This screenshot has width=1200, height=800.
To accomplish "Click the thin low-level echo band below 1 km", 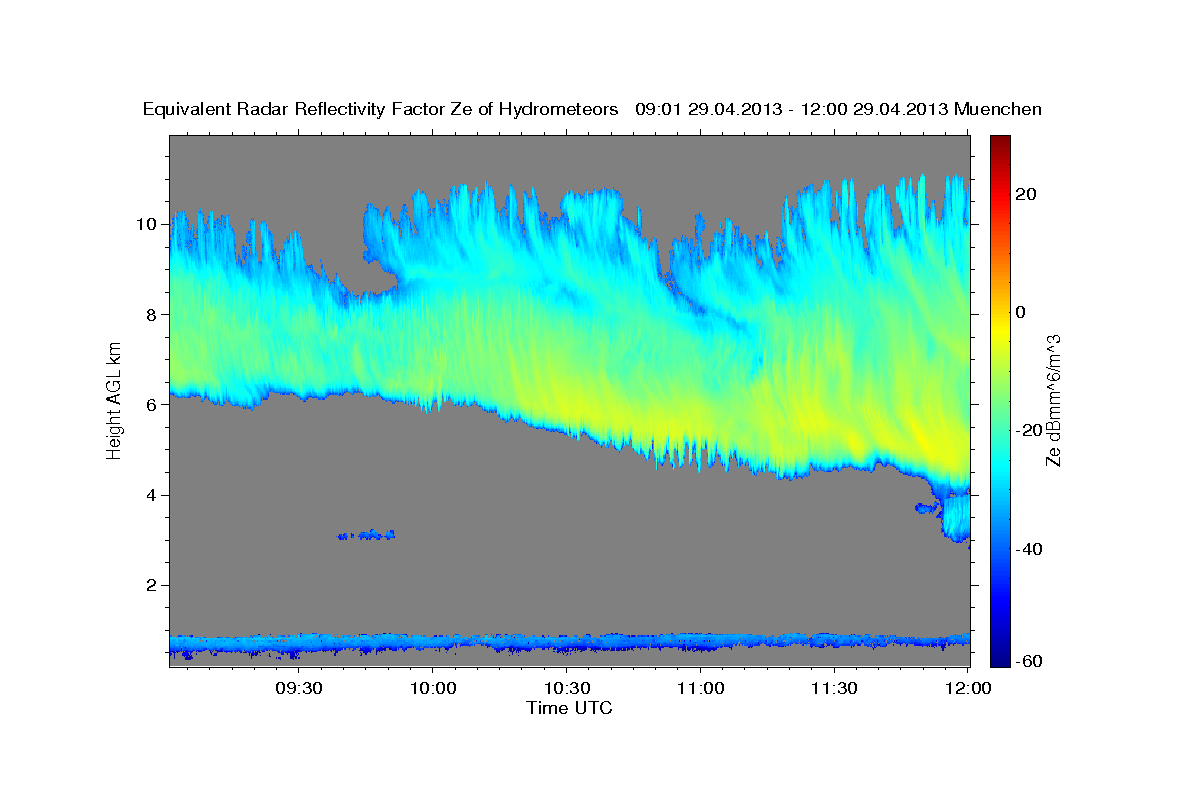I will pos(569,644).
